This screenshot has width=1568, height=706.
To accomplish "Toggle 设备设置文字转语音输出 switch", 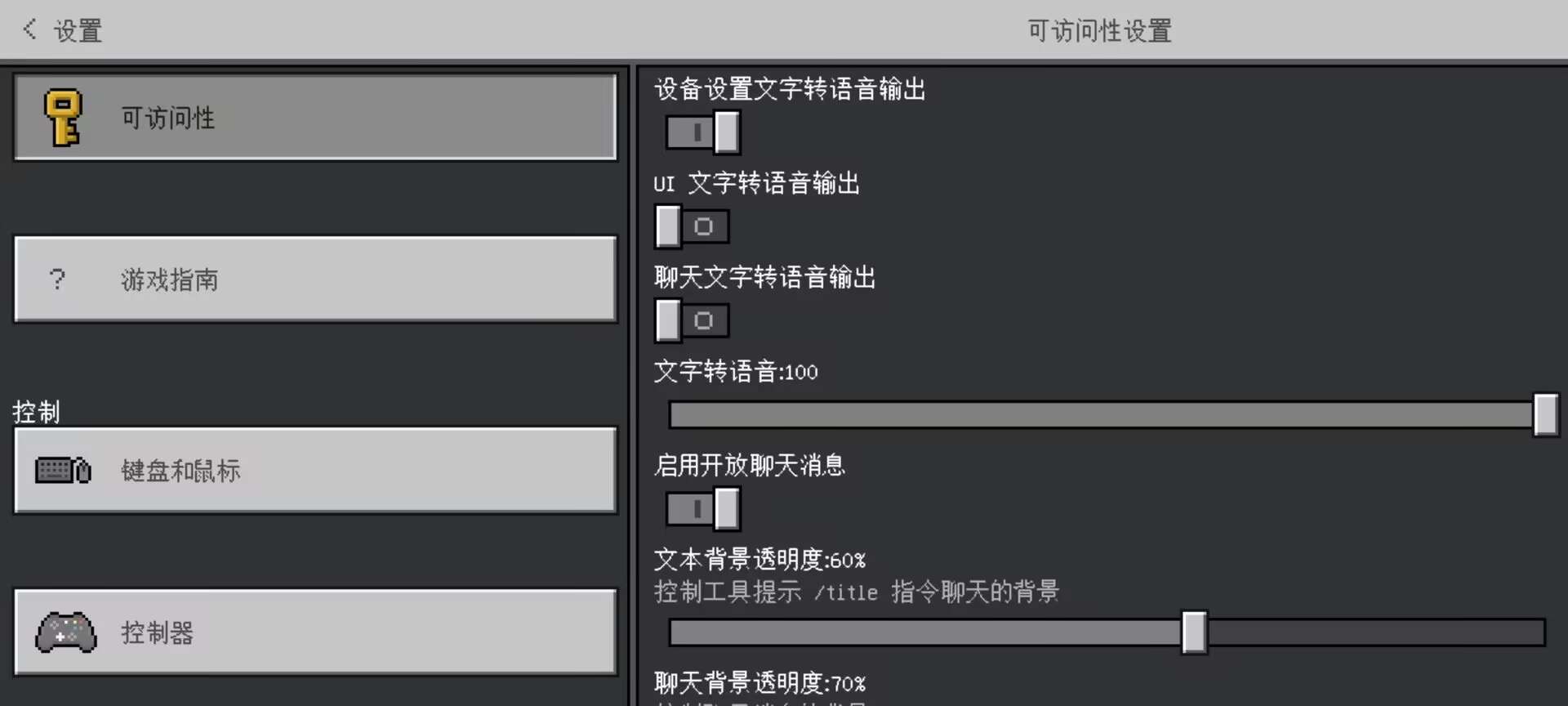I will (703, 132).
